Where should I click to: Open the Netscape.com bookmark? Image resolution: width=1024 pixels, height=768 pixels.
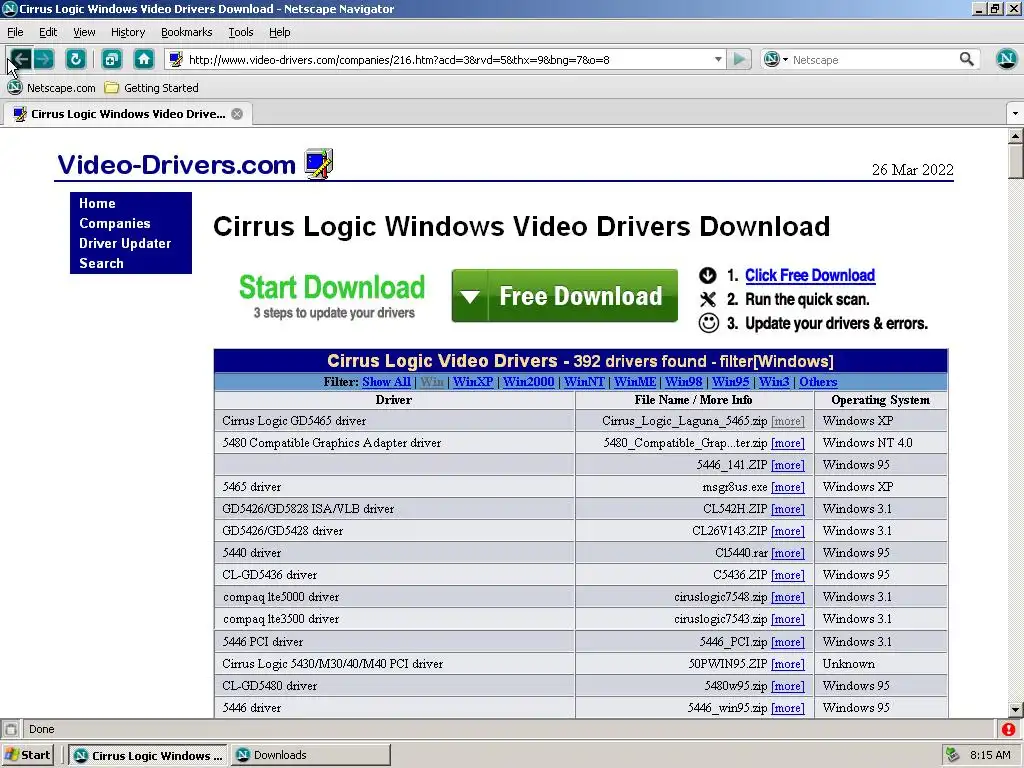[x=52, y=88]
